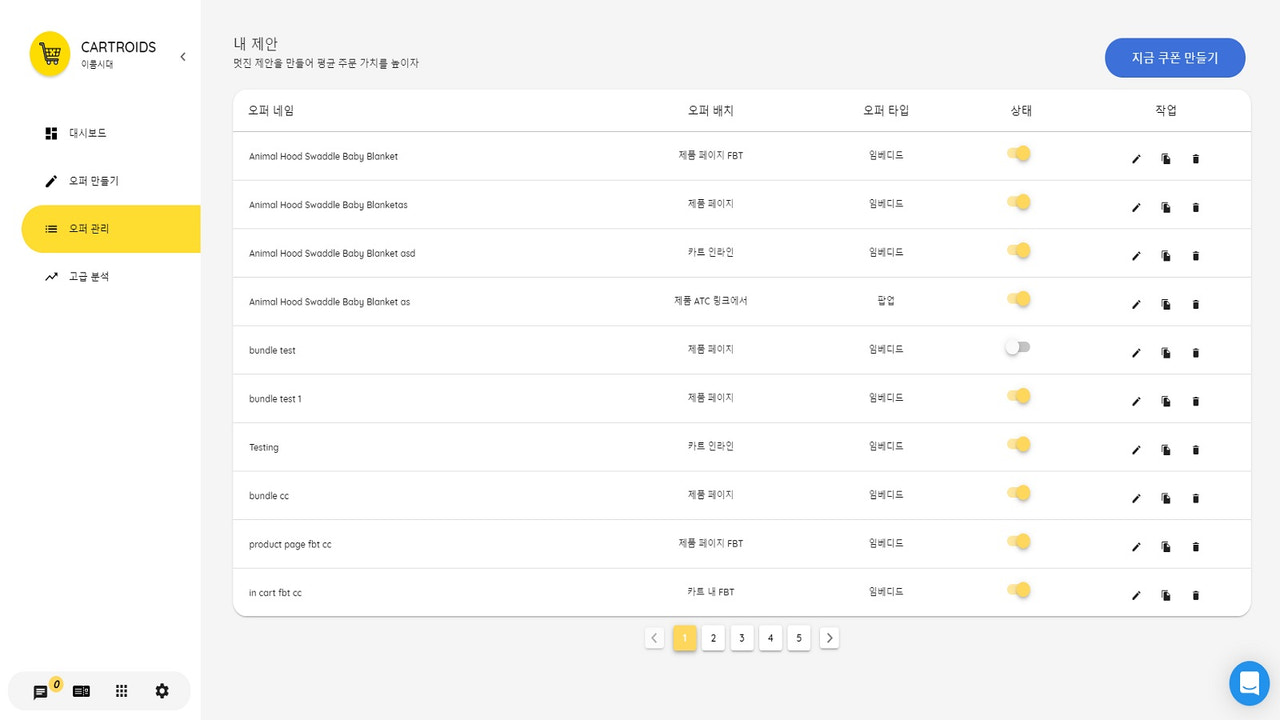Collapse the sidebar with the chevron

pos(183,57)
